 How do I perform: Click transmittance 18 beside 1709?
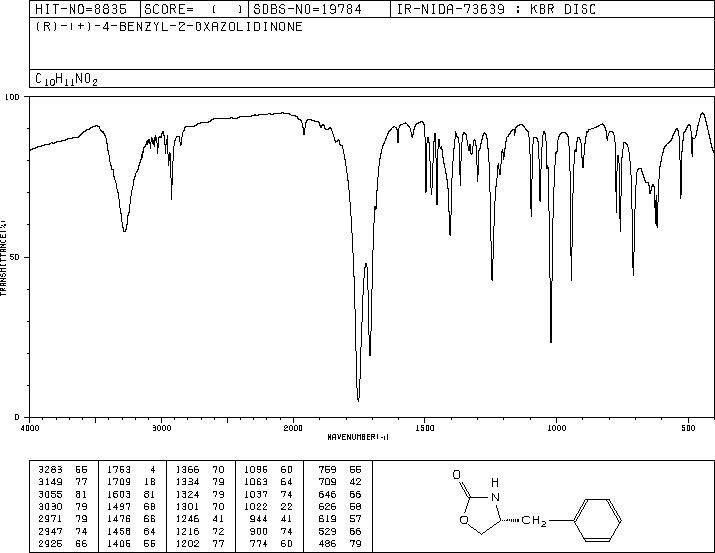point(150,481)
